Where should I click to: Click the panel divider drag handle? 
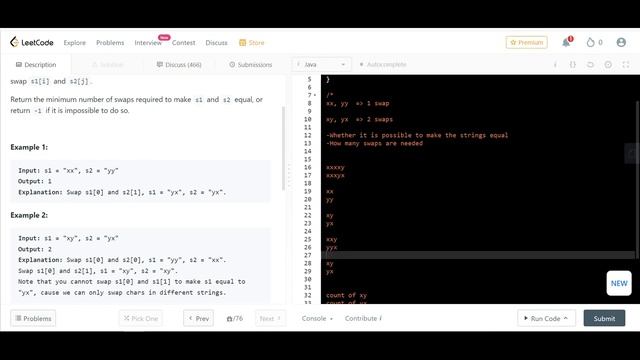289,176
